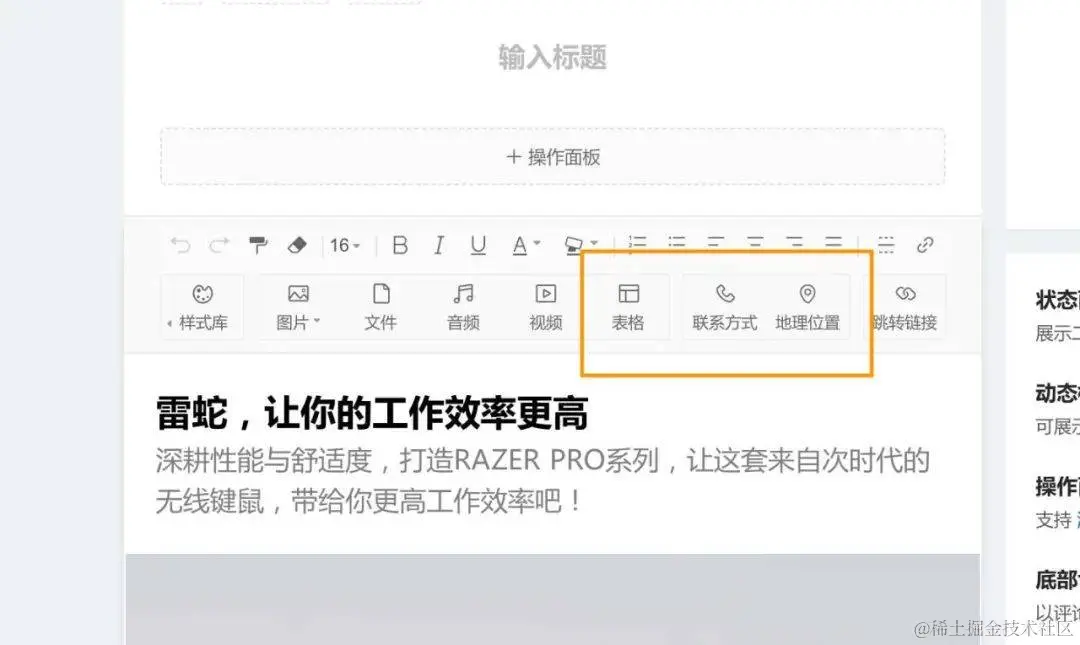Add 联系方式 contact info

click(x=725, y=307)
